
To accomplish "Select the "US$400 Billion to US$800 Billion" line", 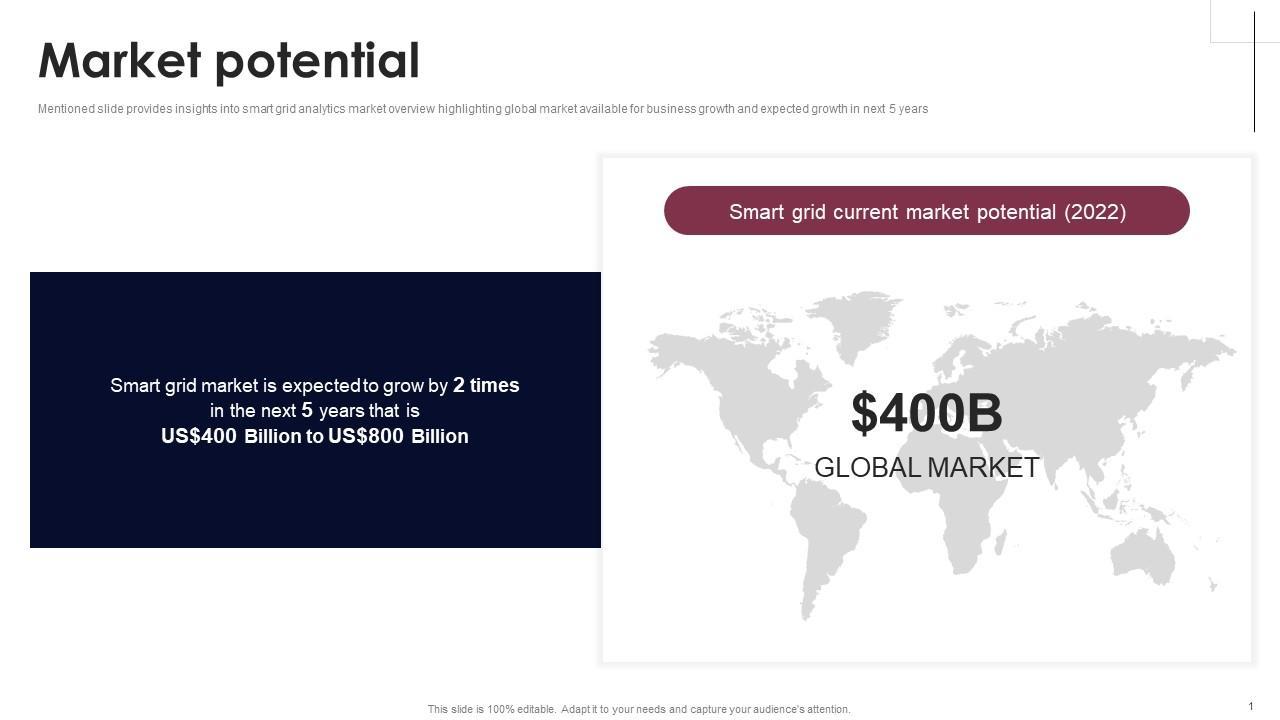I will click(x=314, y=436).
